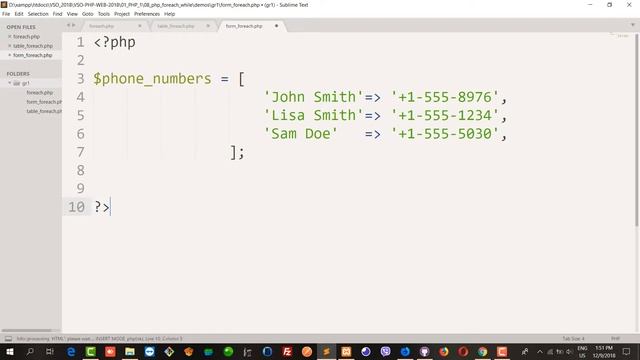640x360 pixels.
Task: Click the '+1-555-8976' string
Action: [445, 97]
